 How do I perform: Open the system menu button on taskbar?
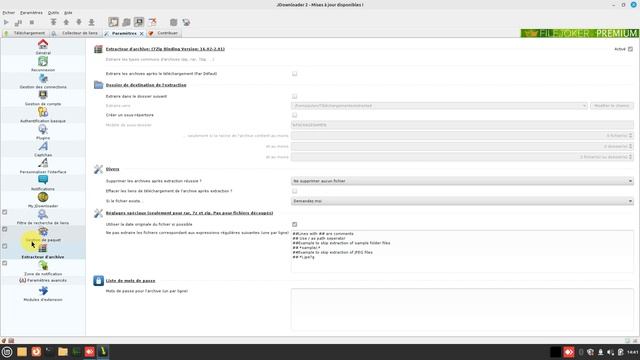(x=7, y=352)
